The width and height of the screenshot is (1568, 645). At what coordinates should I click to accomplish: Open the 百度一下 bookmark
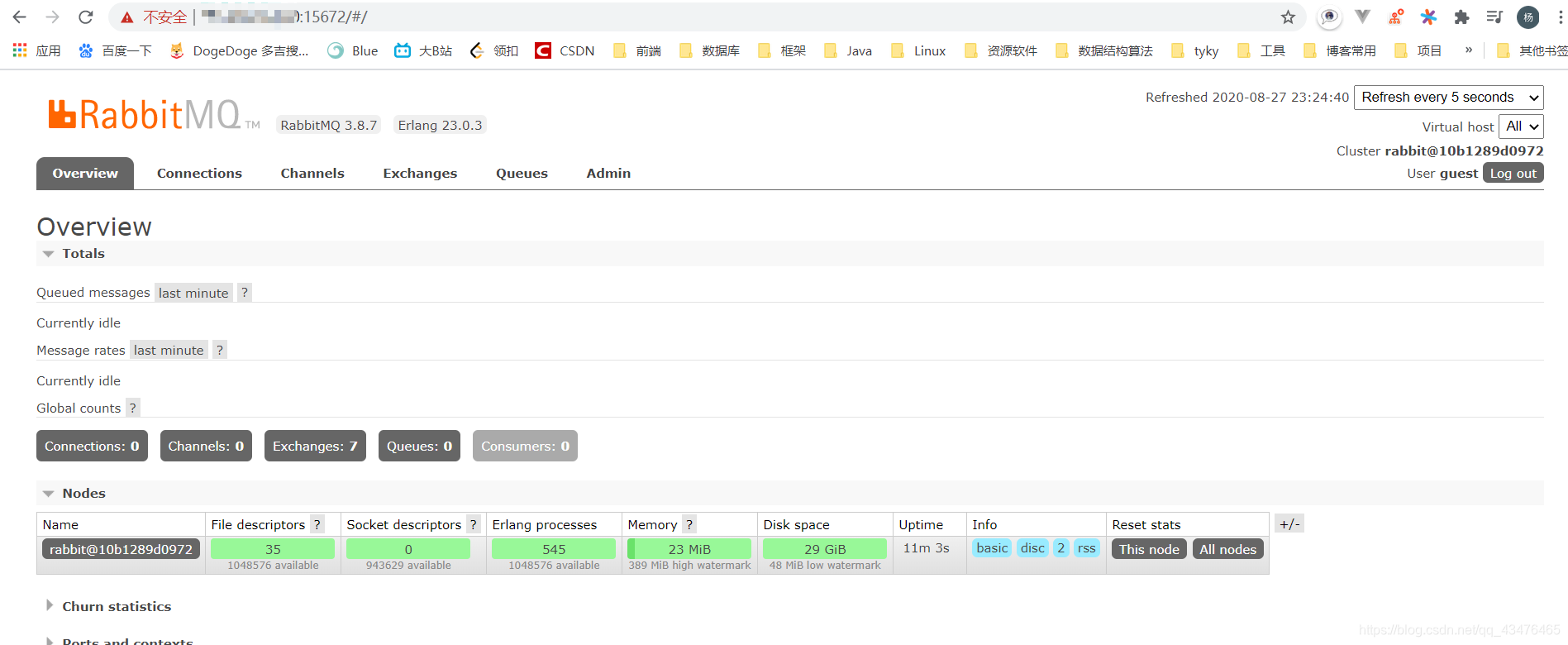click(115, 50)
